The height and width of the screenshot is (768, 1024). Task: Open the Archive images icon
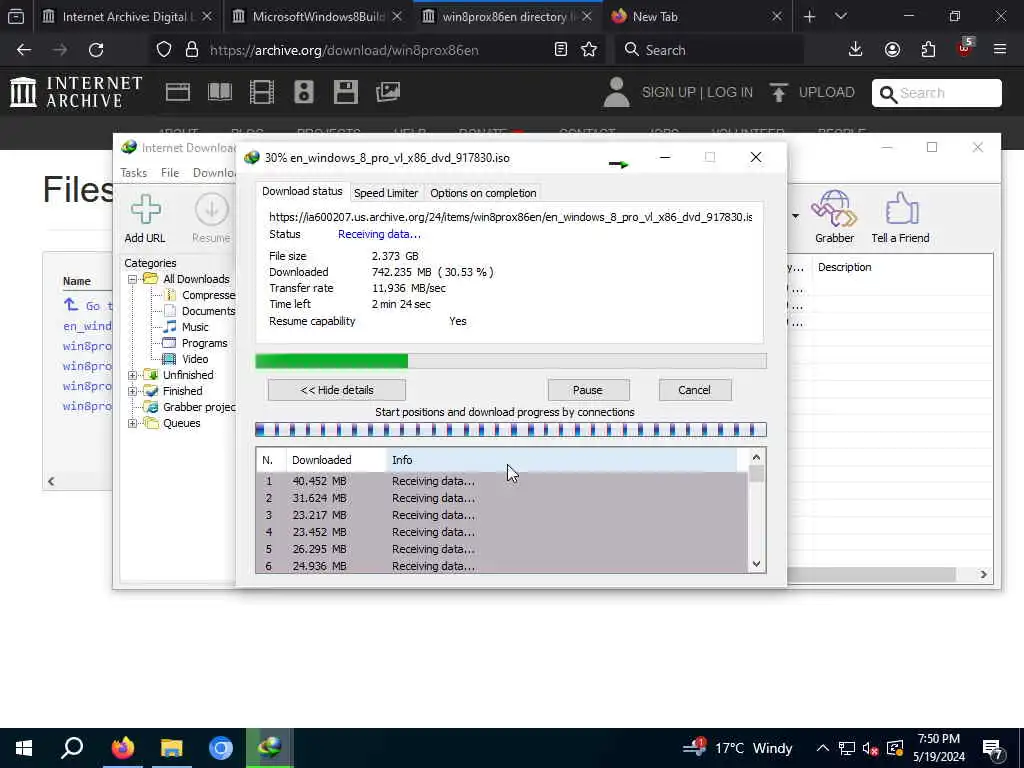(388, 92)
